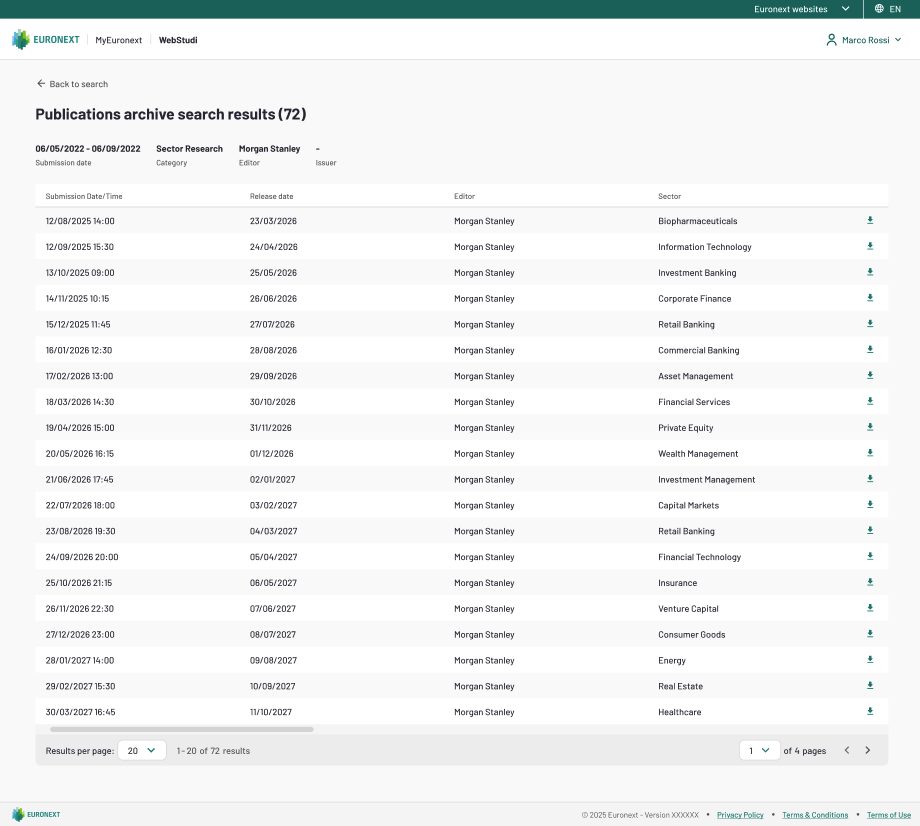Download the Consumer Goods publication
The image size is (920, 826).
(870, 634)
